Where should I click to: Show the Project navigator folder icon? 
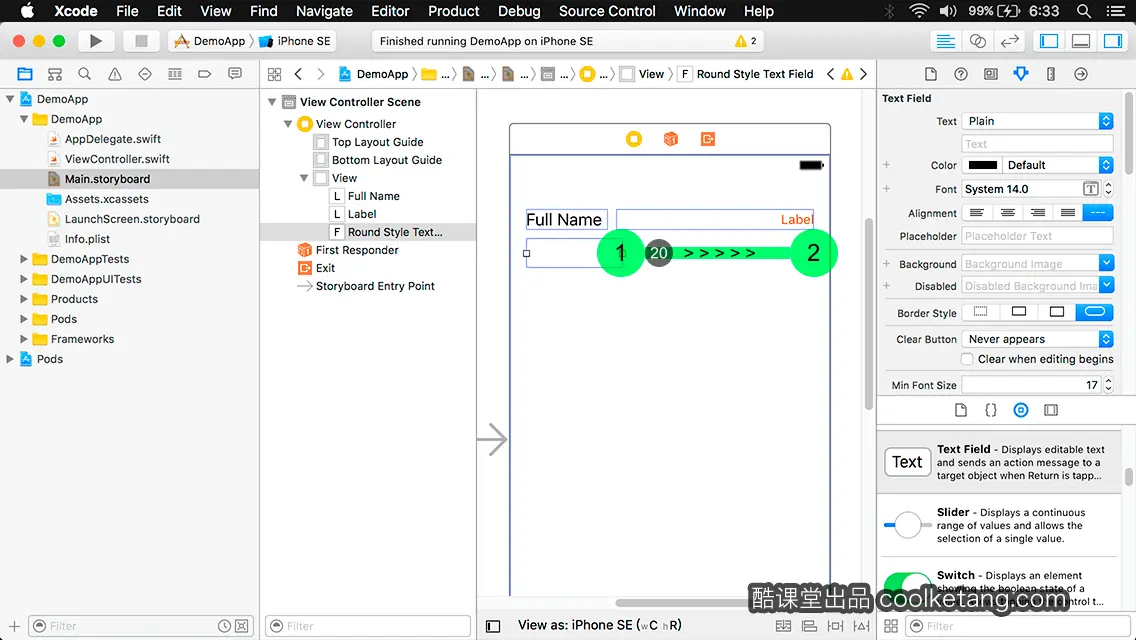coord(25,74)
